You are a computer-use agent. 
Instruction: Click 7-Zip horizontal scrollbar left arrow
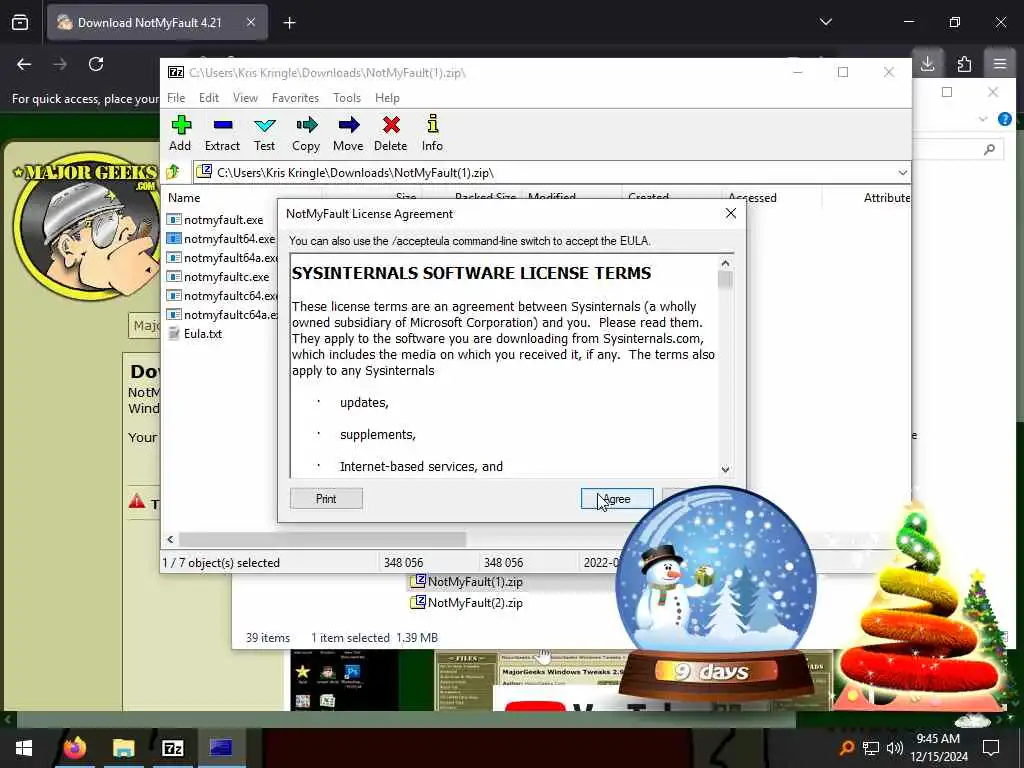(x=170, y=539)
